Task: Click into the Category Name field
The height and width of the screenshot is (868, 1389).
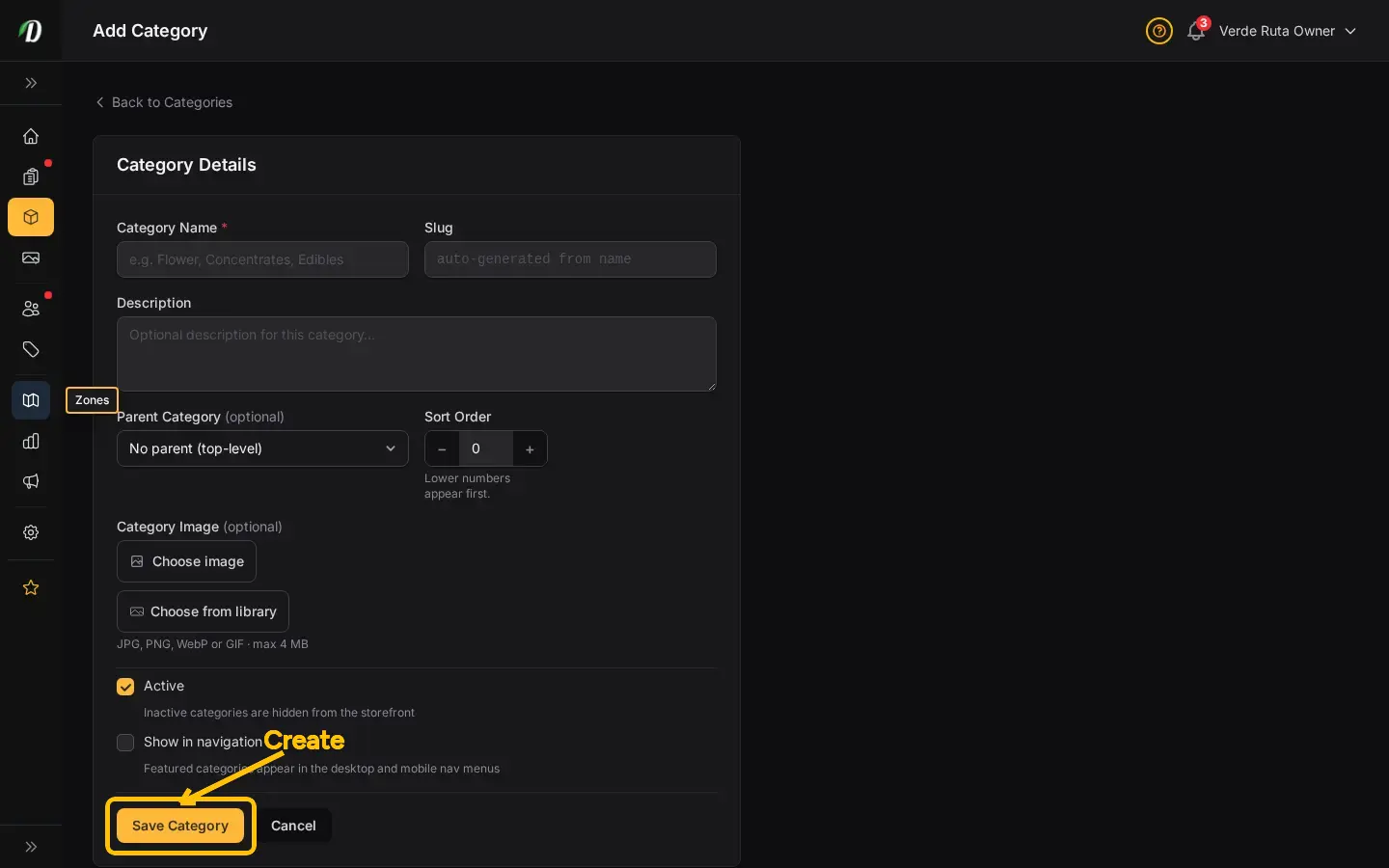Action: pyautogui.click(x=262, y=259)
